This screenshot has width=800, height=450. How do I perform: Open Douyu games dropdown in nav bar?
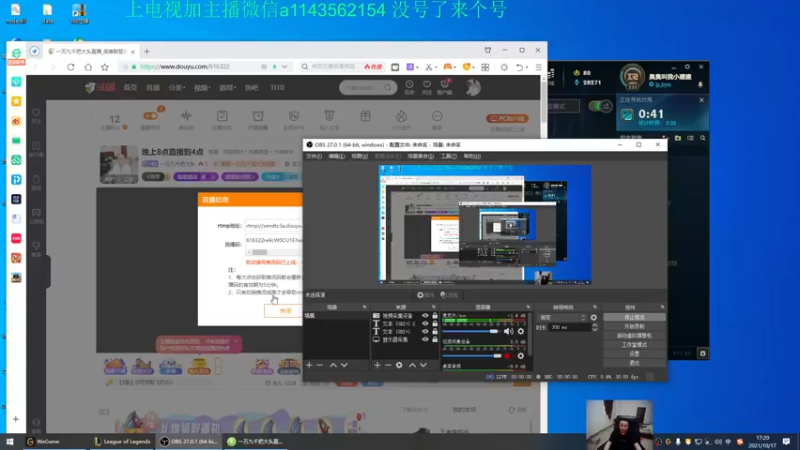[228, 88]
